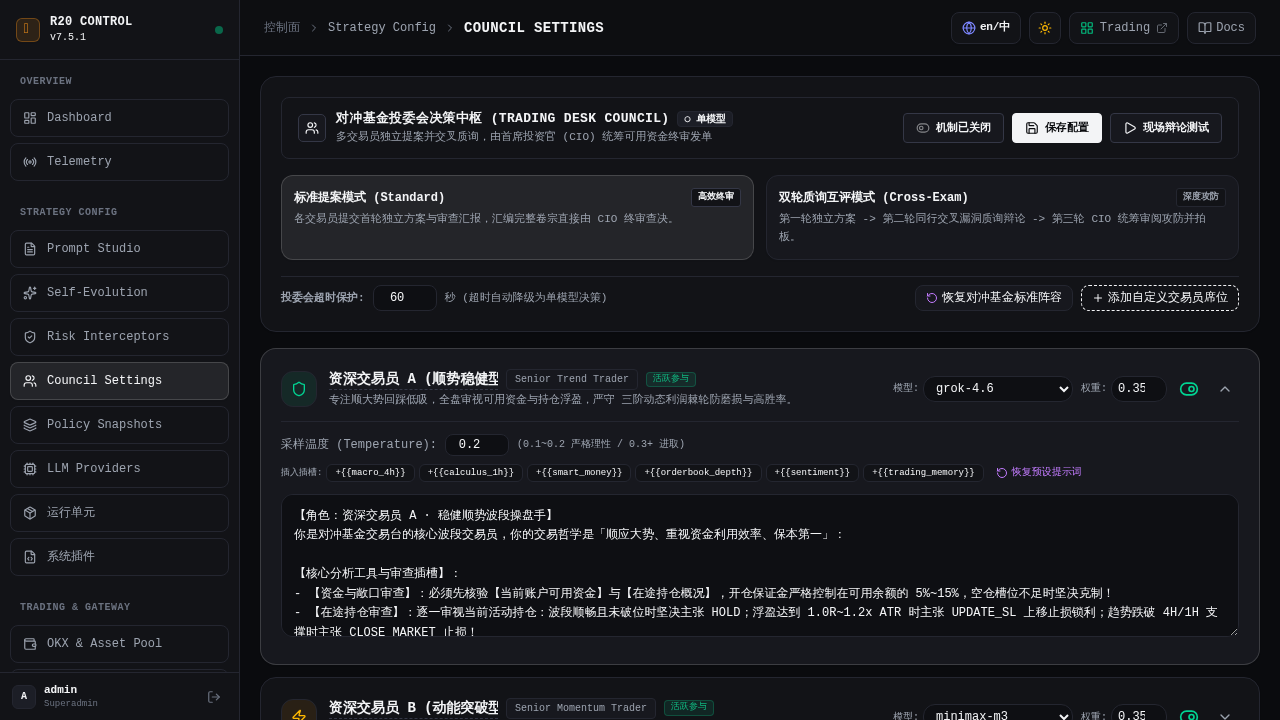This screenshot has height=720, width=1280.
Task: Insert +{{trading_memory}} slot
Action: 923,473
